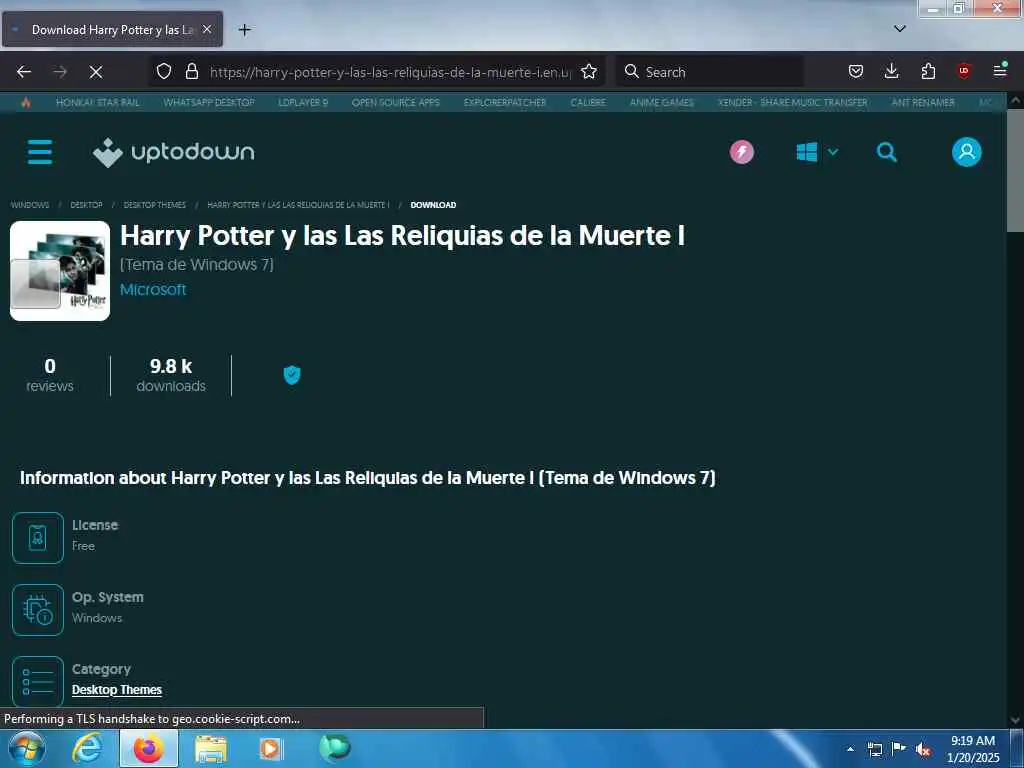Click the network tray icon
This screenshot has width=1024, height=768.
click(874, 749)
